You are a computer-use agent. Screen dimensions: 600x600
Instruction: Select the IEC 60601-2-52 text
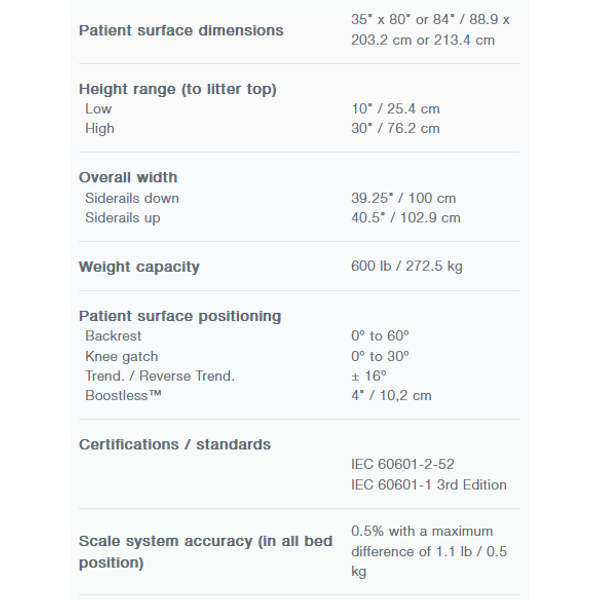tap(403, 465)
